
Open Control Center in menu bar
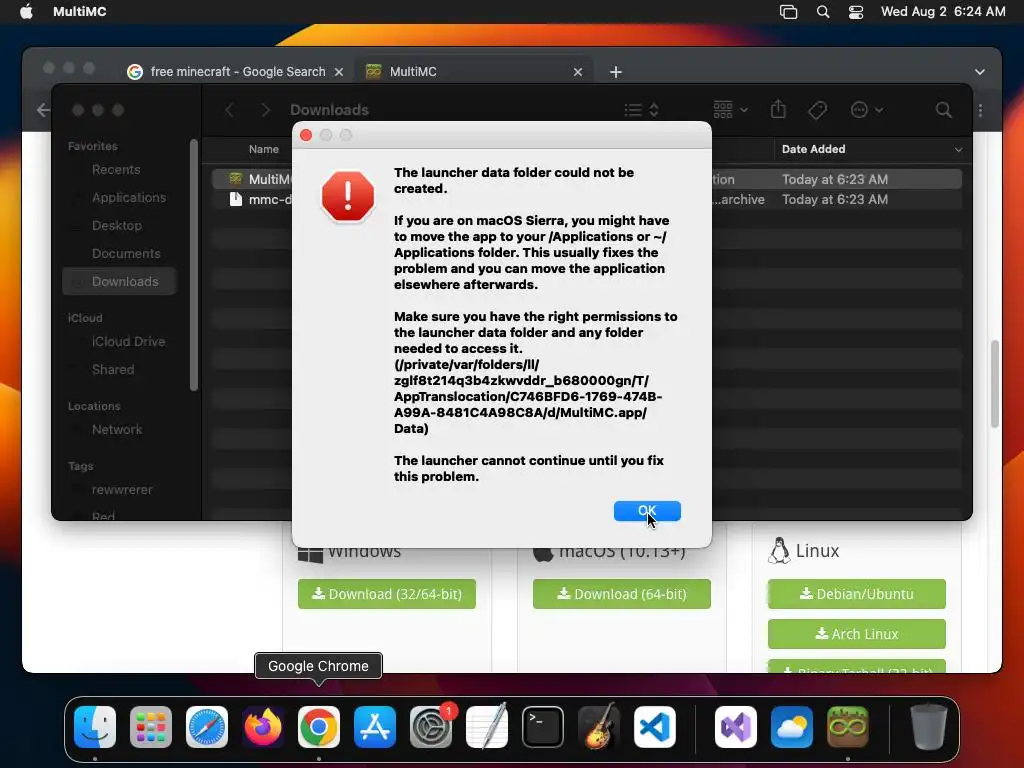point(856,12)
